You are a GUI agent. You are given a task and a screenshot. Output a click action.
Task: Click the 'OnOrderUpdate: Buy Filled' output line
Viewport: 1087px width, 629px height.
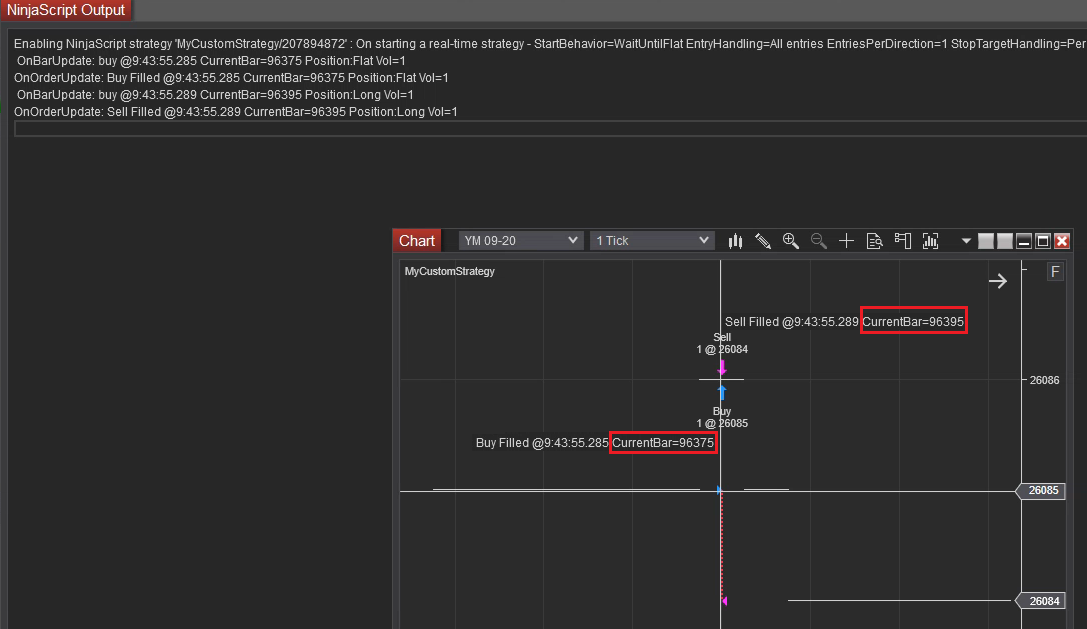pyautogui.click(x=231, y=78)
